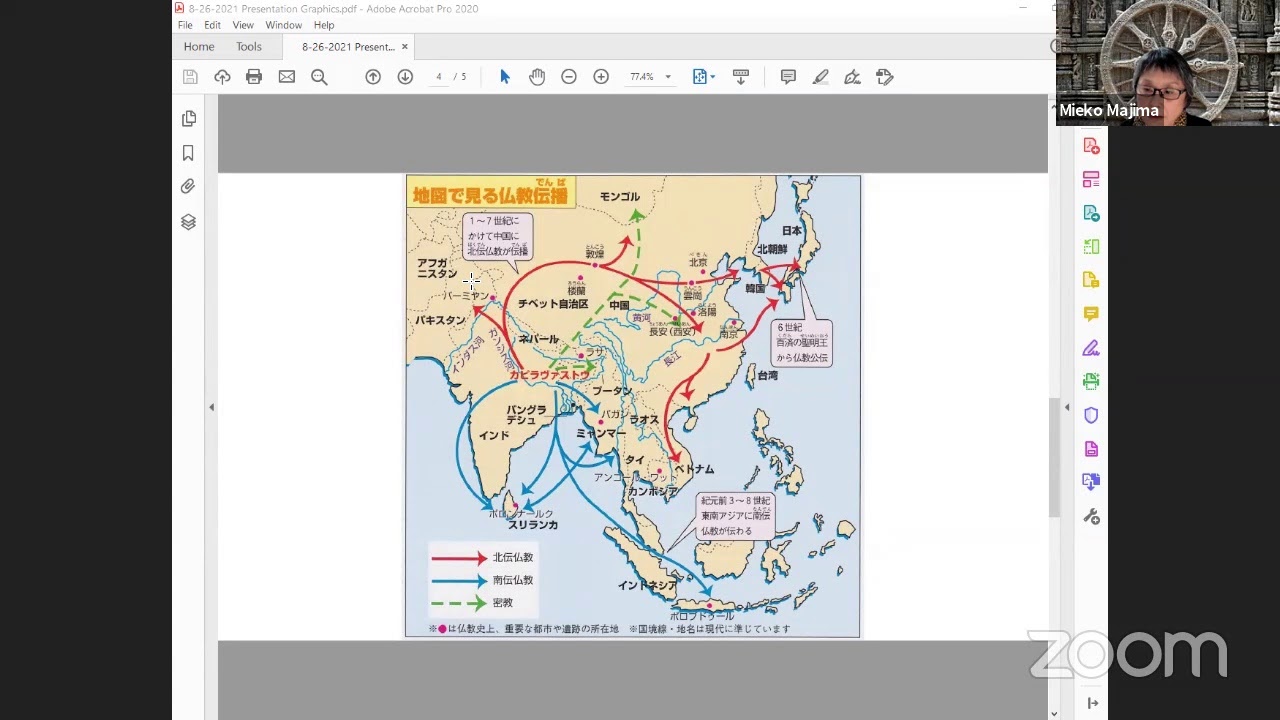Open Export PDF tool in right pane
The width and height of the screenshot is (1280, 720).
(1091, 213)
